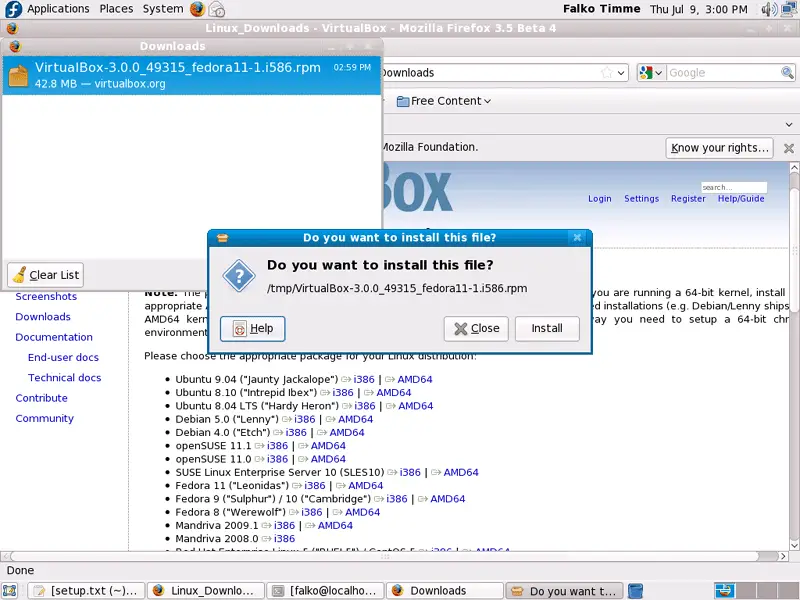Open the System menu

(163, 9)
